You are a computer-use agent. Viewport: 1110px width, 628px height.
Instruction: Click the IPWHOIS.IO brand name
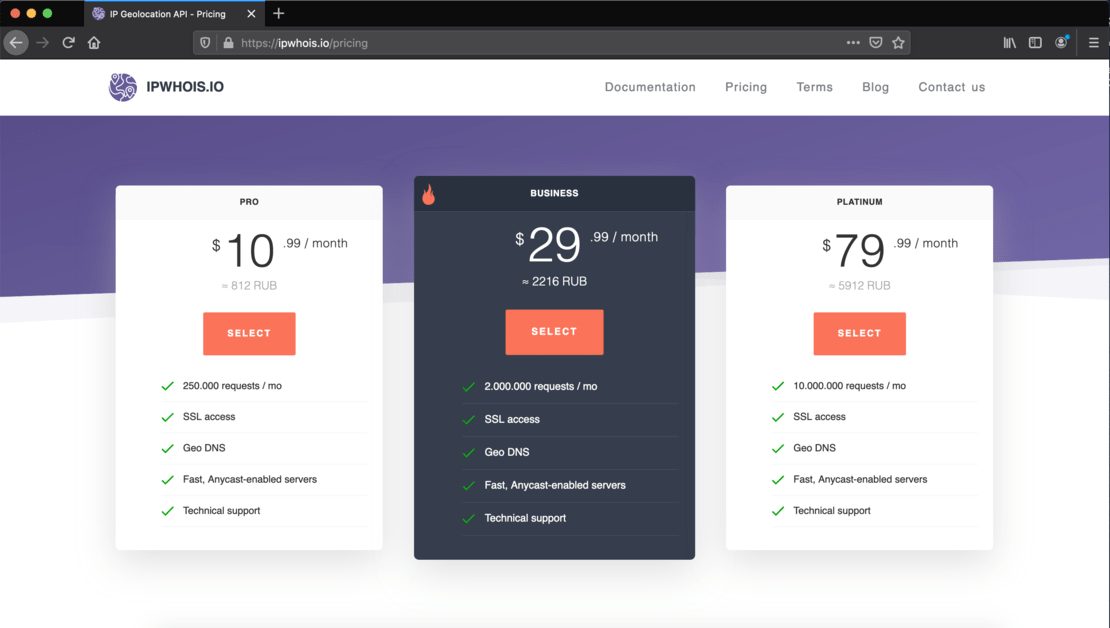(x=185, y=86)
